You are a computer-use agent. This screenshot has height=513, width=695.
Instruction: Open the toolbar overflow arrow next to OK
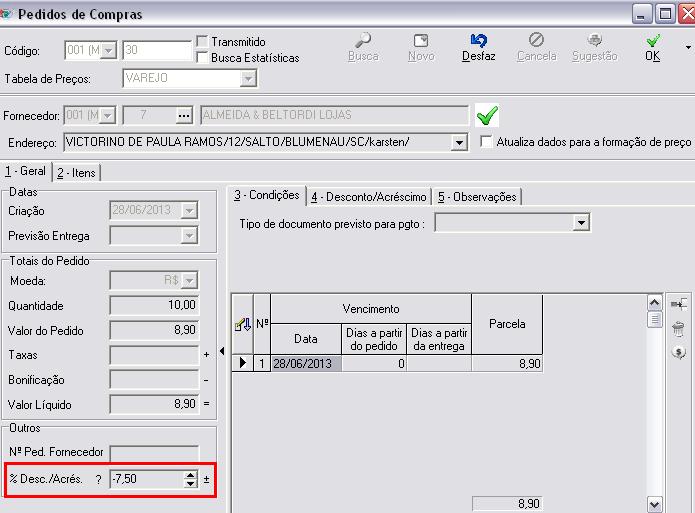tap(688, 46)
